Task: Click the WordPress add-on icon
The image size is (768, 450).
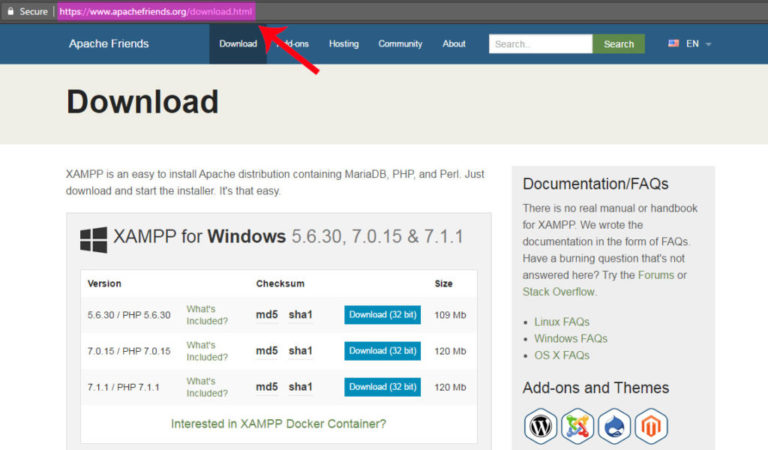Action: (541, 426)
